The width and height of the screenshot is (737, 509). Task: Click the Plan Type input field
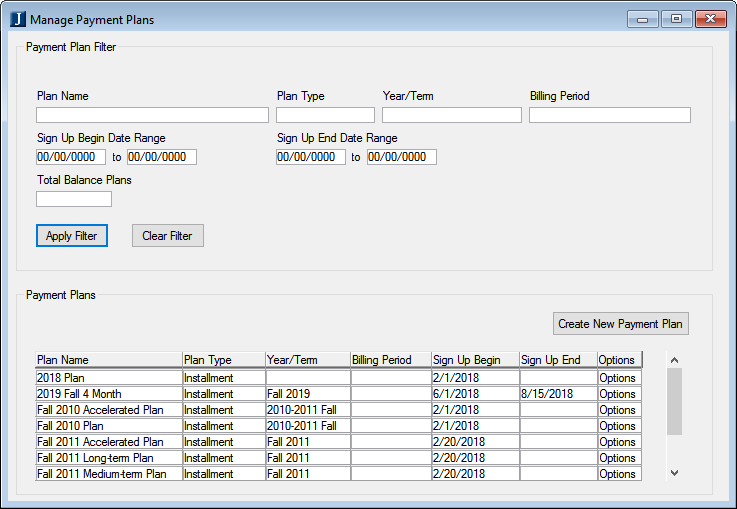tap(325, 115)
